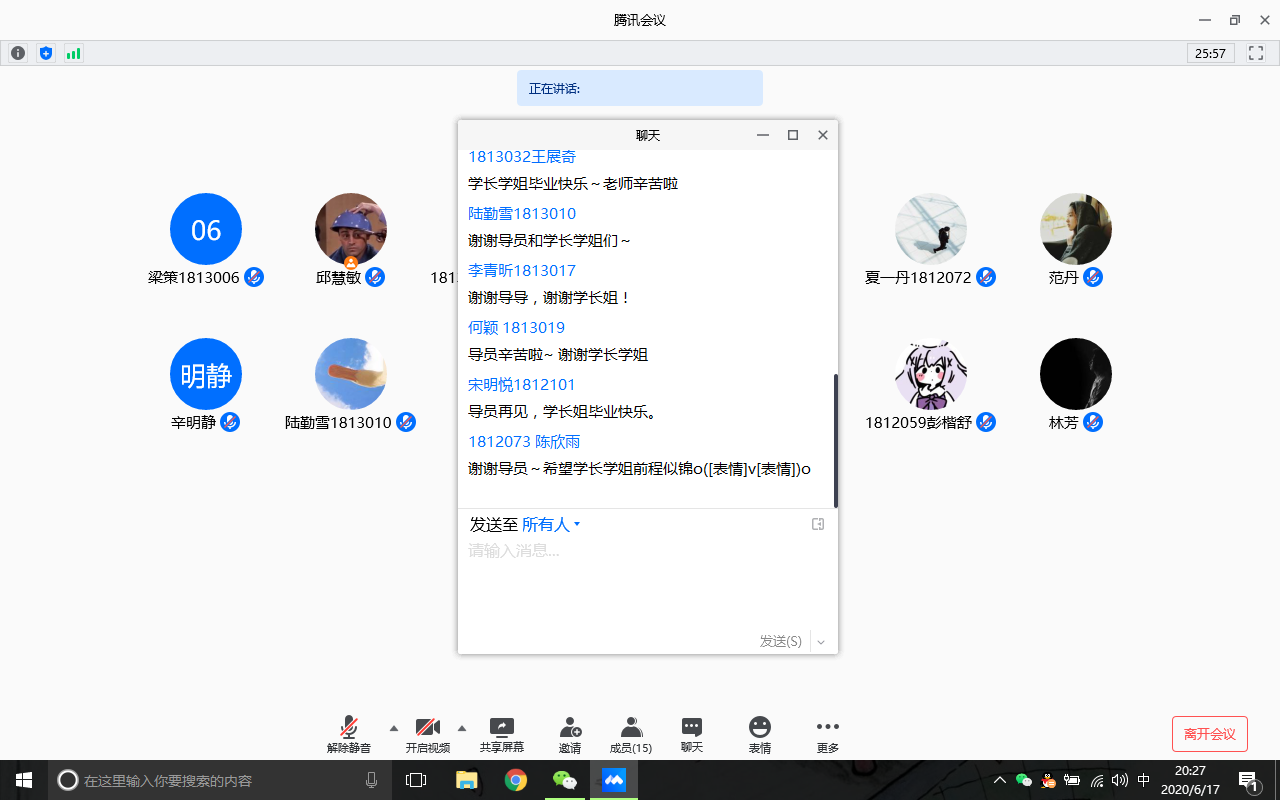
Task: Click sender name 1813032王展奇
Action: coord(522,157)
